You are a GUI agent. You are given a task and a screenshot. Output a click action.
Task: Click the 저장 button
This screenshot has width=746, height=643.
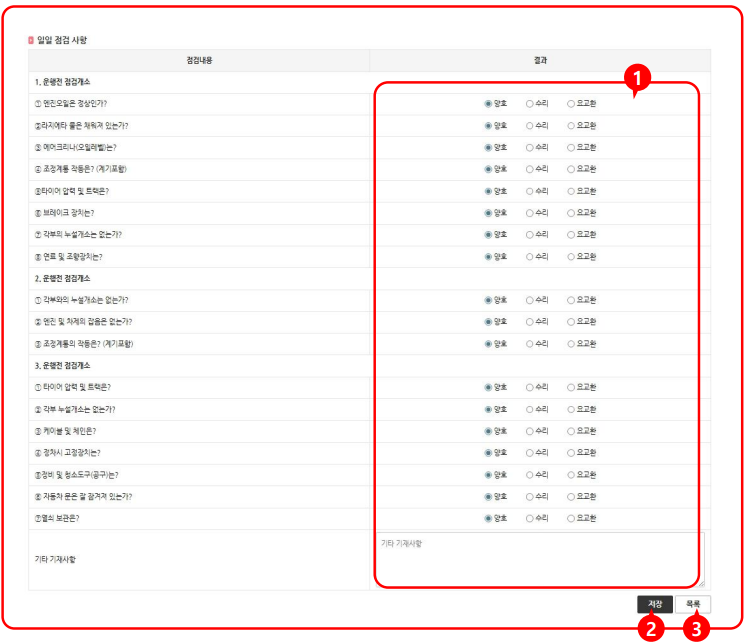[655, 604]
